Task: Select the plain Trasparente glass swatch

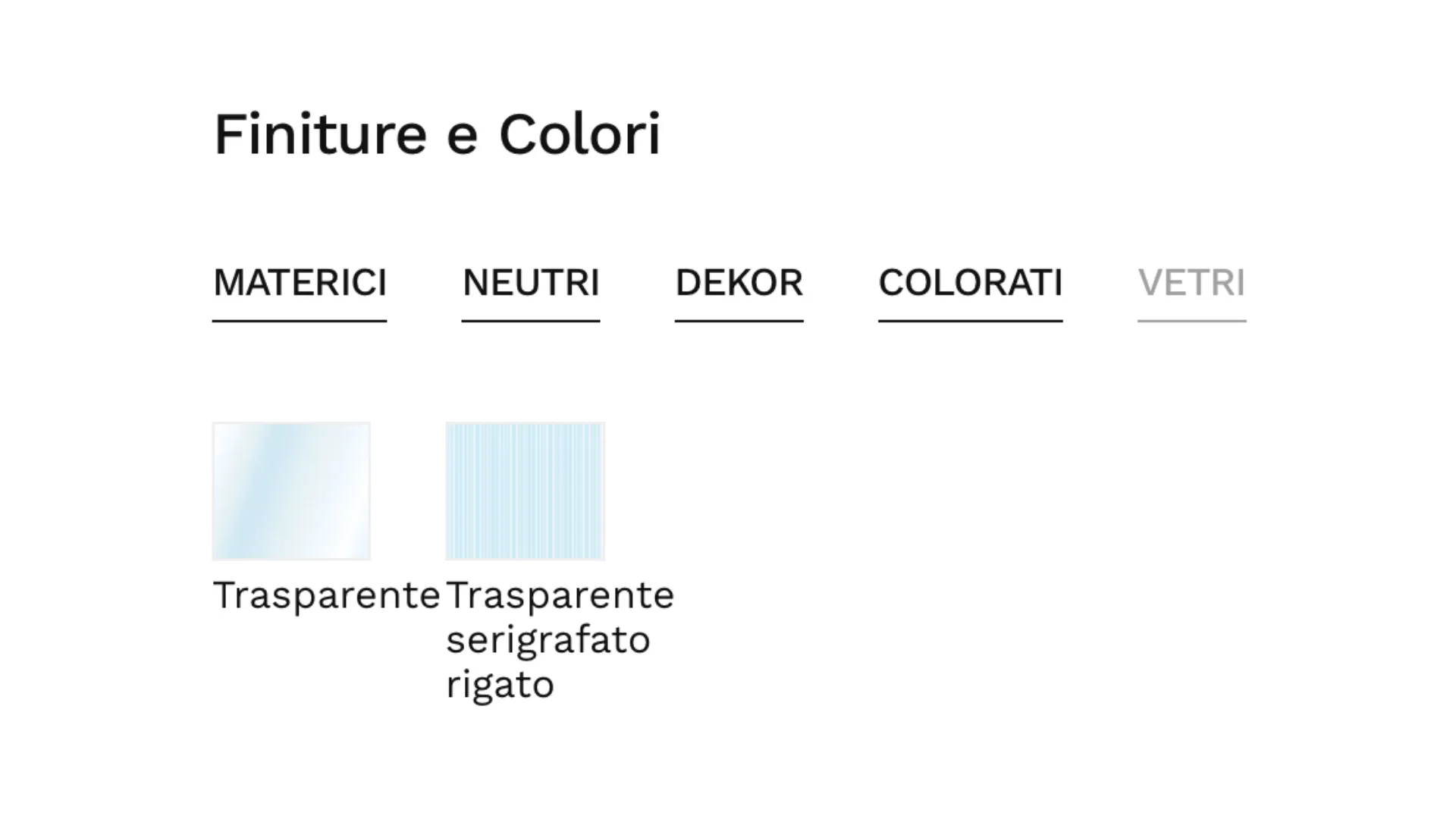Action: 291,491
